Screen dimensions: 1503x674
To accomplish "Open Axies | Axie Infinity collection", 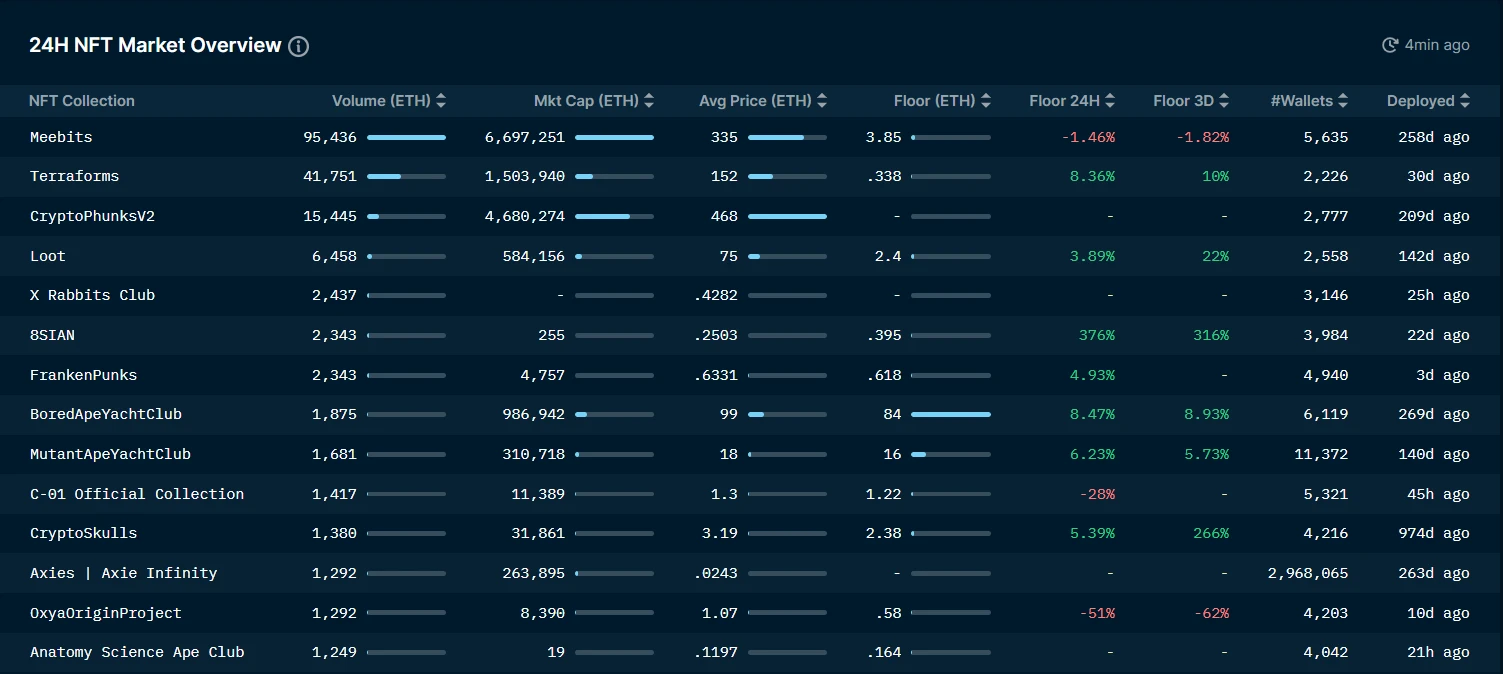I will point(123,573).
